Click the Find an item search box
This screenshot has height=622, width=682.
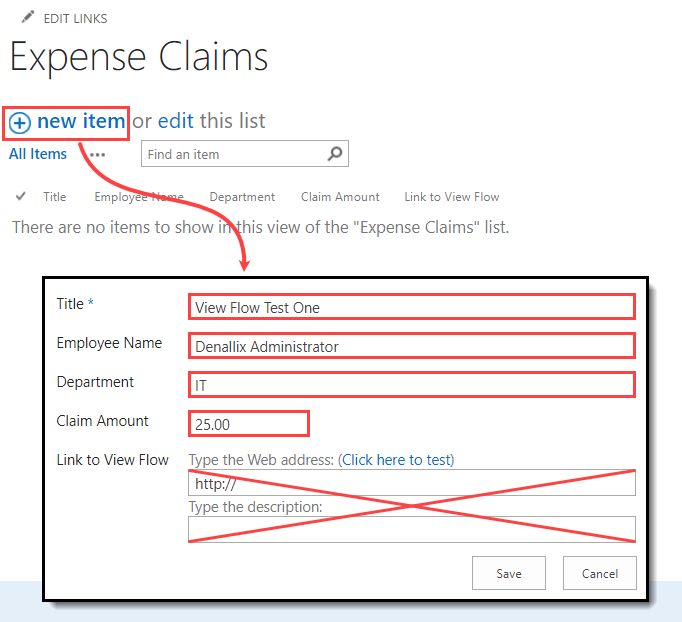point(233,154)
